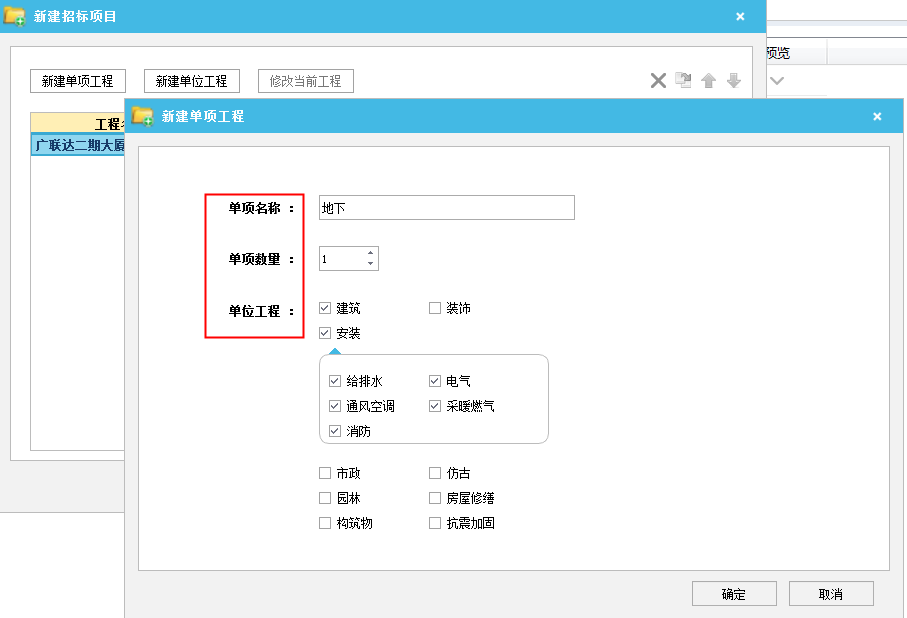Increase 单项数量 with the up spinner arrow
The width and height of the screenshot is (907, 618).
coord(371,253)
